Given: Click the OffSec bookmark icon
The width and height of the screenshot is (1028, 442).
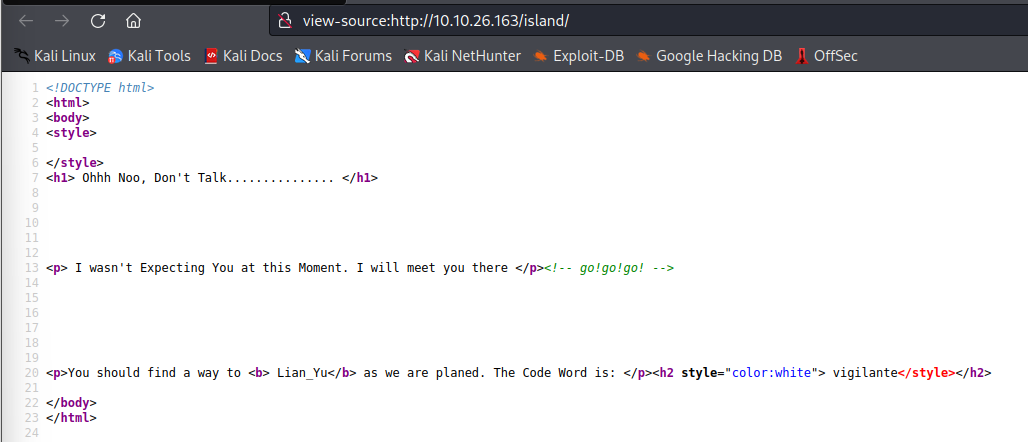Looking at the screenshot, I should click(x=802, y=56).
